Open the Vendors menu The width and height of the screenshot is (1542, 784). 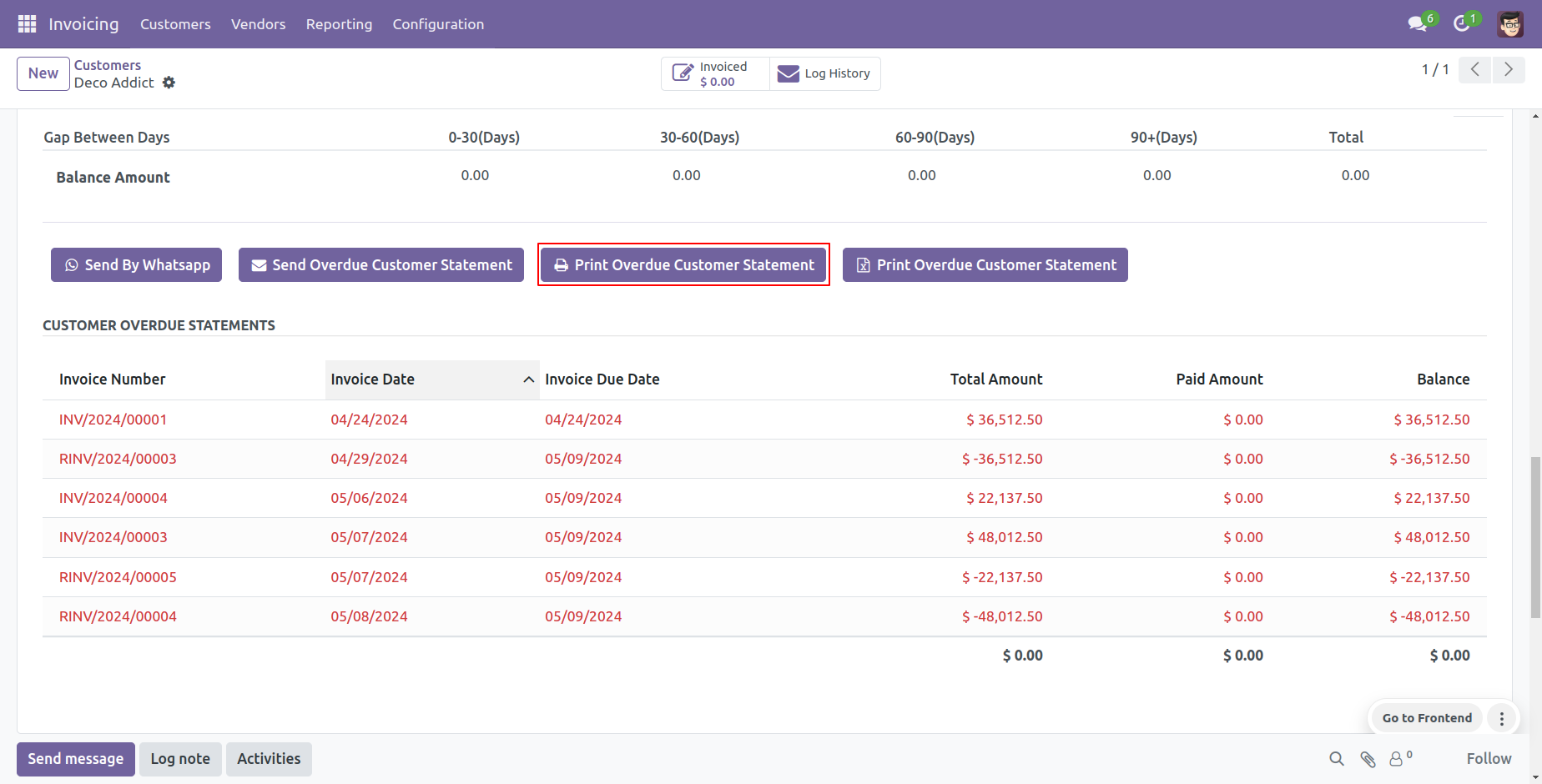click(x=259, y=24)
